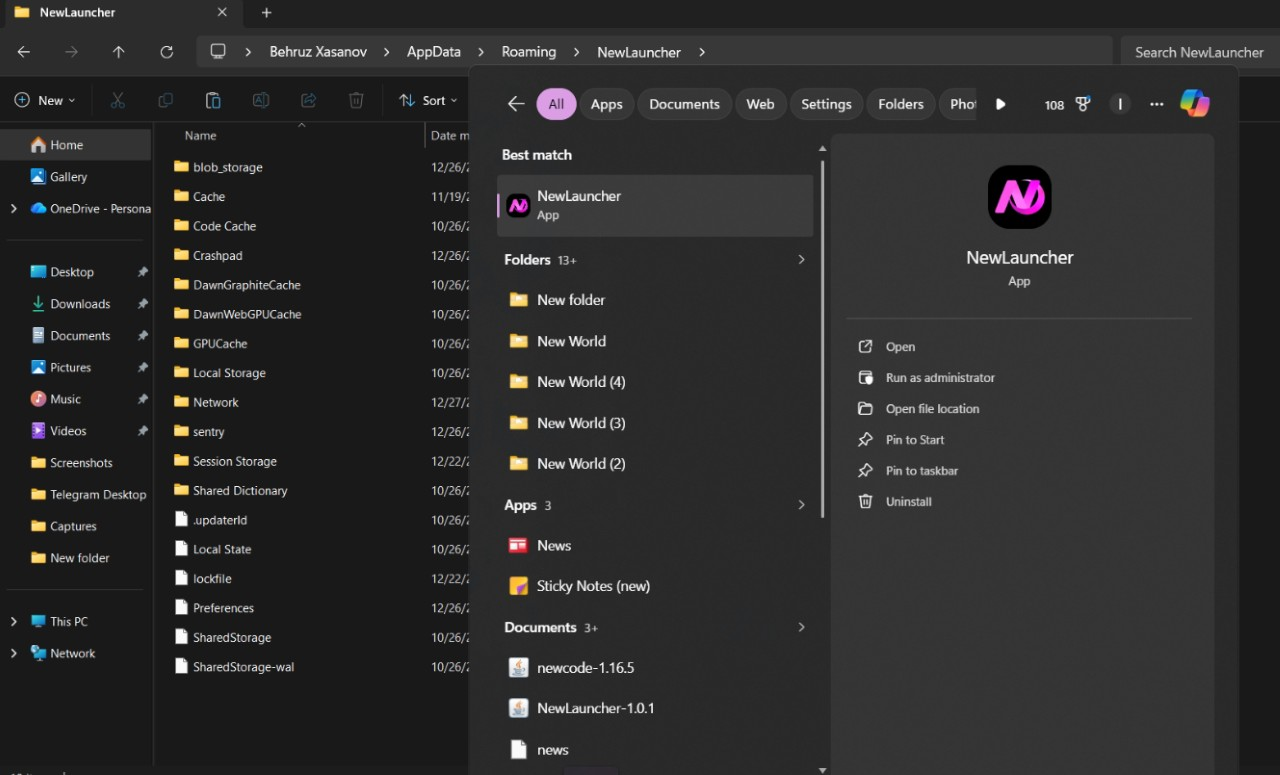Select the Settings search filter tab
The height and width of the screenshot is (775, 1280).
point(826,104)
